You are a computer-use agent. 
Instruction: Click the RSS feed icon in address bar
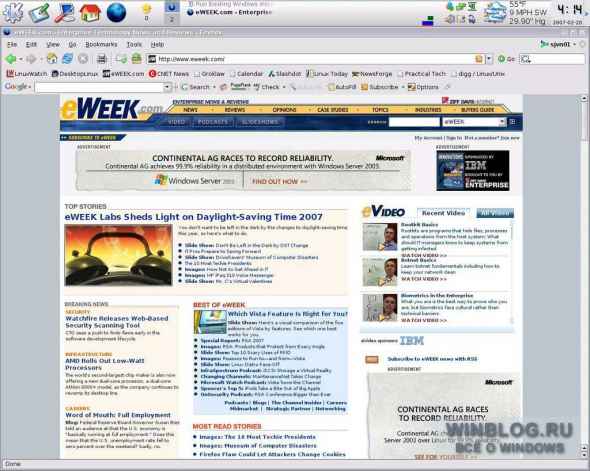(479, 59)
